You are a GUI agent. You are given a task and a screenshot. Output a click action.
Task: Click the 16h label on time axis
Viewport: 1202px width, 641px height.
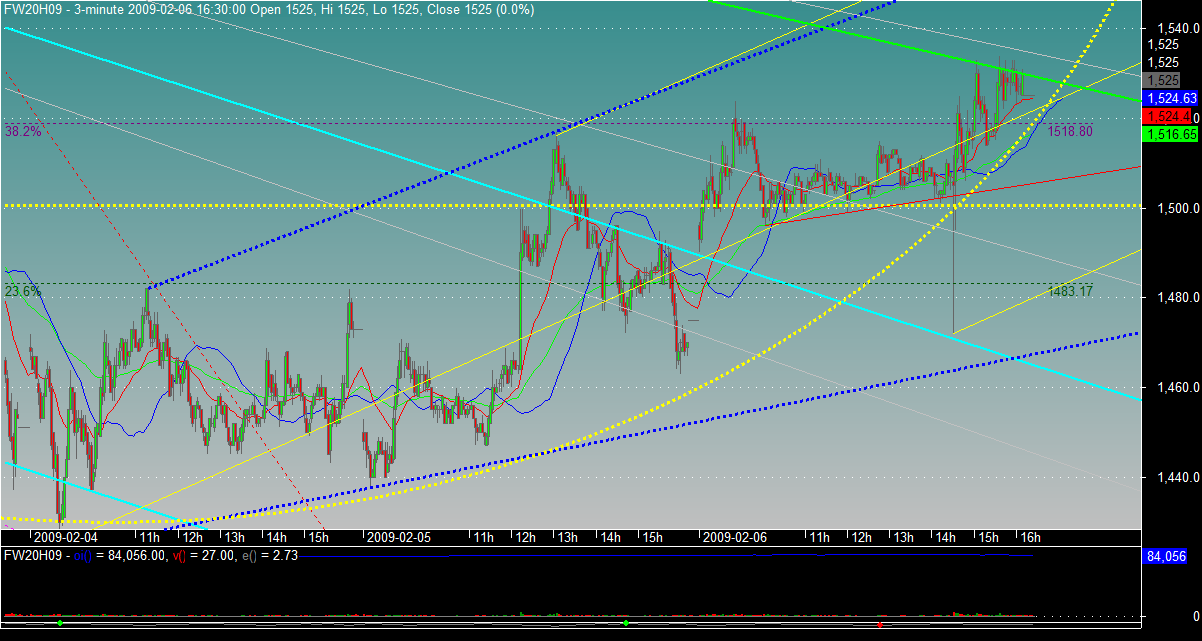pyautogui.click(x=1031, y=537)
